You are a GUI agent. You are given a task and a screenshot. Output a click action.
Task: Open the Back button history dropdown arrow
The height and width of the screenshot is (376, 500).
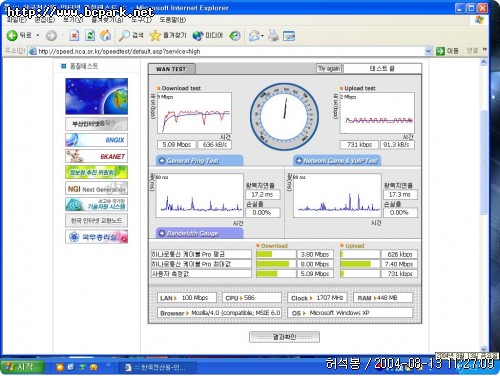(38, 35)
